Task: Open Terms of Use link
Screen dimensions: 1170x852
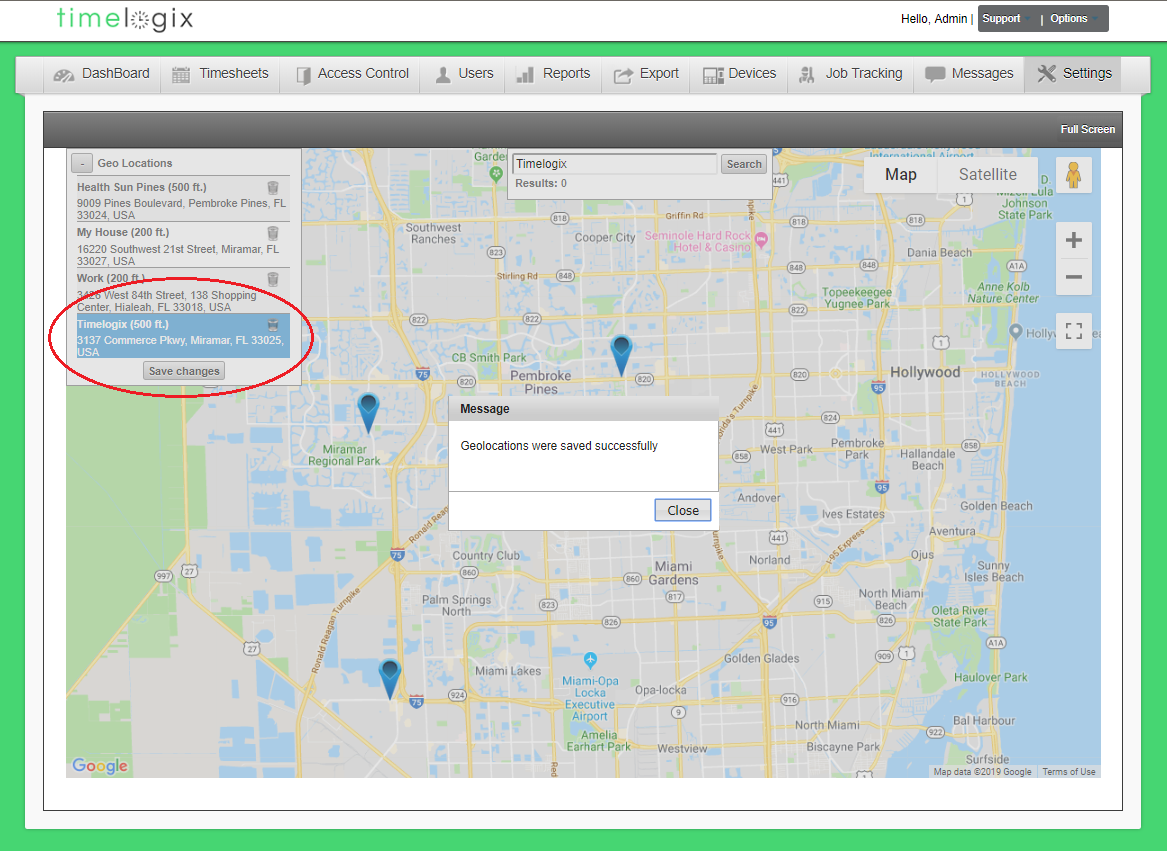Action: (x=1069, y=771)
